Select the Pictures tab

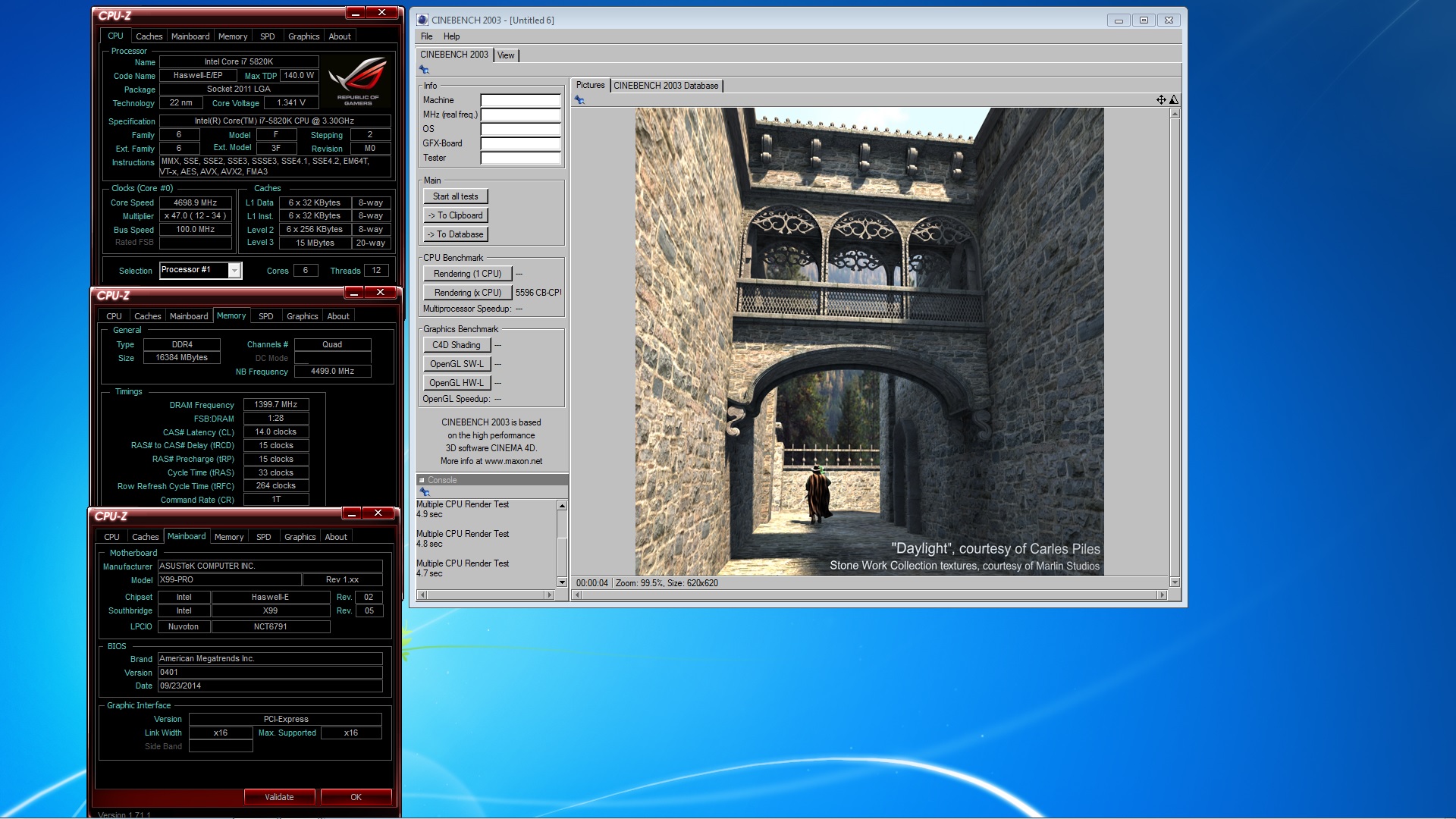tap(590, 85)
